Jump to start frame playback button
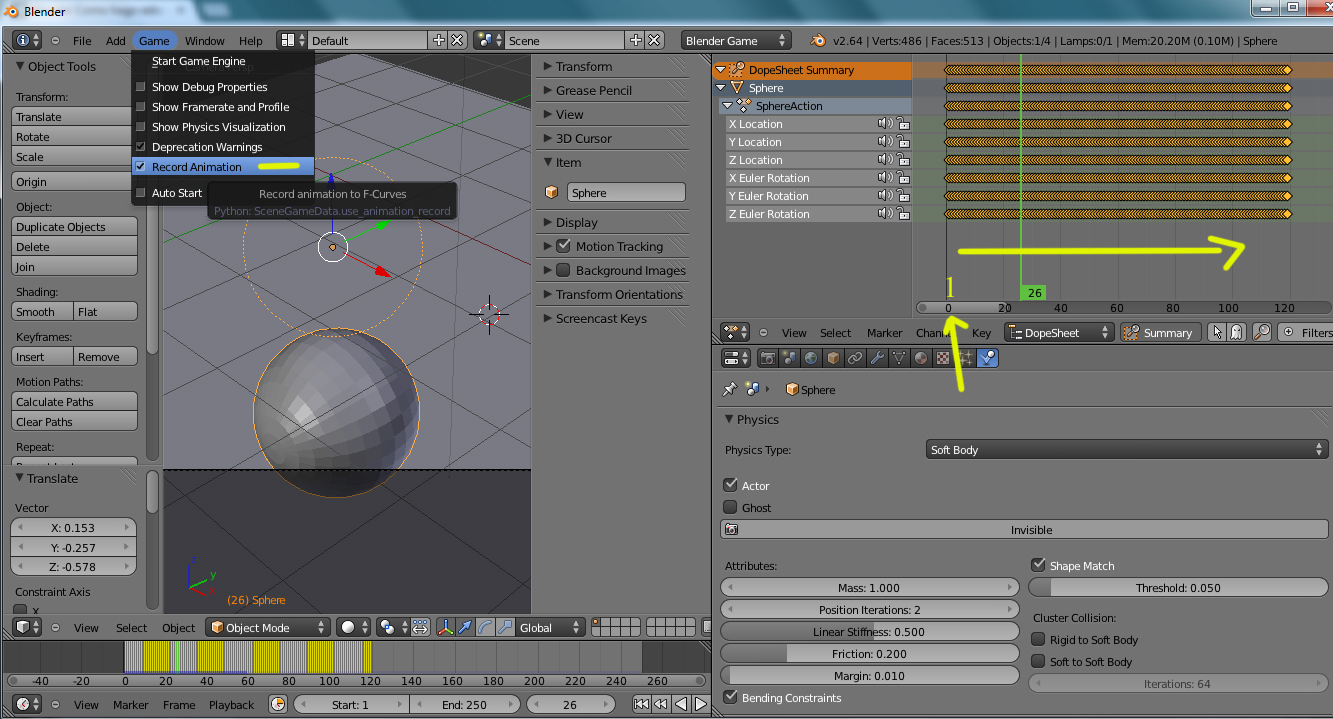The height and width of the screenshot is (719, 1333). [x=642, y=704]
